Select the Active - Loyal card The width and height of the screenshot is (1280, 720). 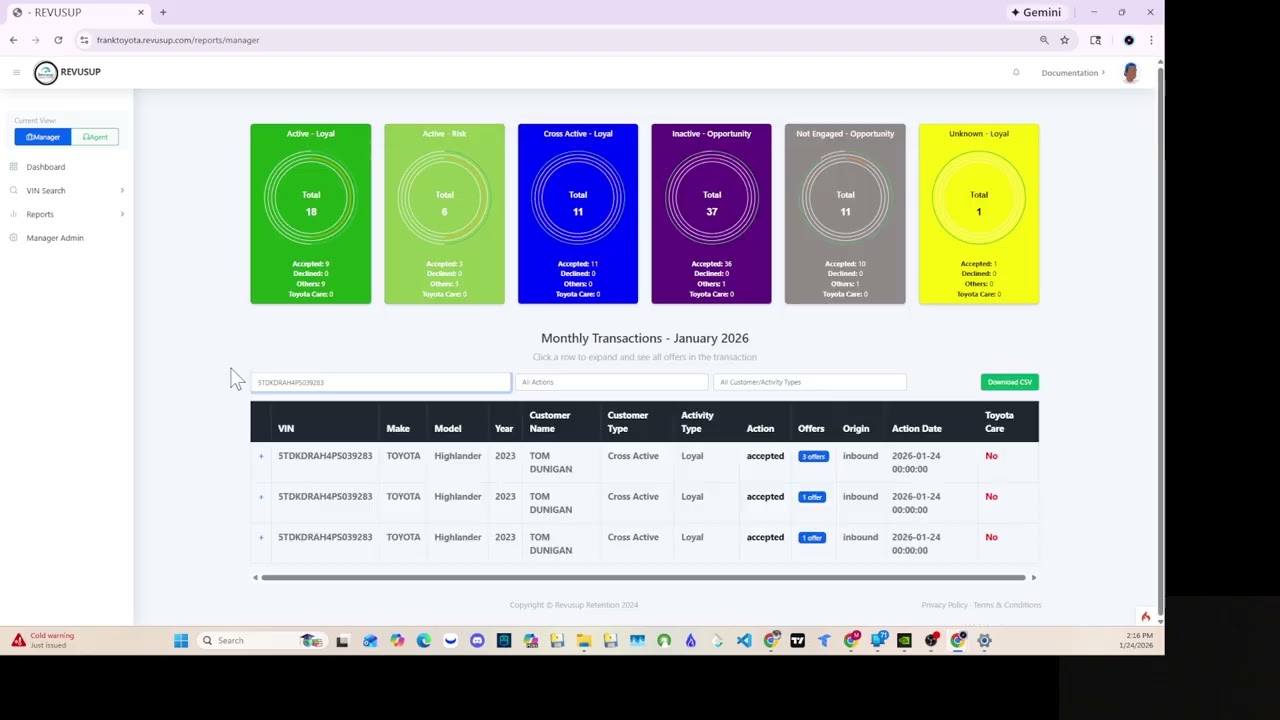310,213
